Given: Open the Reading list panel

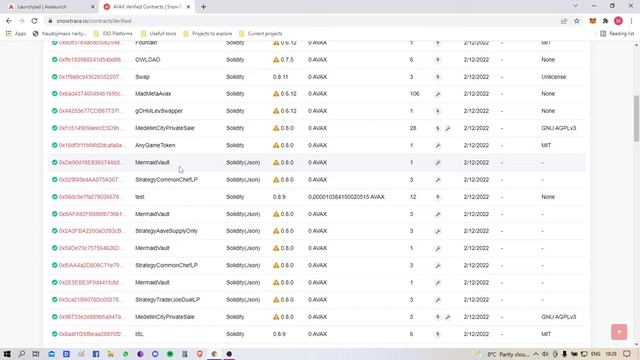Looking at the screenshot, I should click(x=617, y=33).
